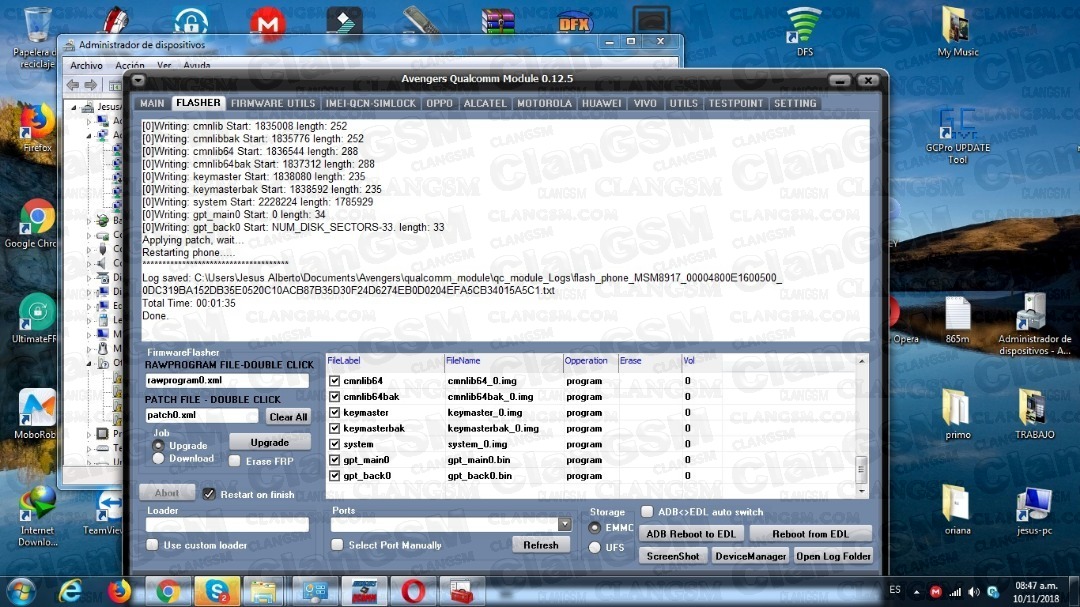1080x607 pixels.
Task: Click ADB Reboot to EDL button
Action: pyautogui.click(x=691, y=534)
